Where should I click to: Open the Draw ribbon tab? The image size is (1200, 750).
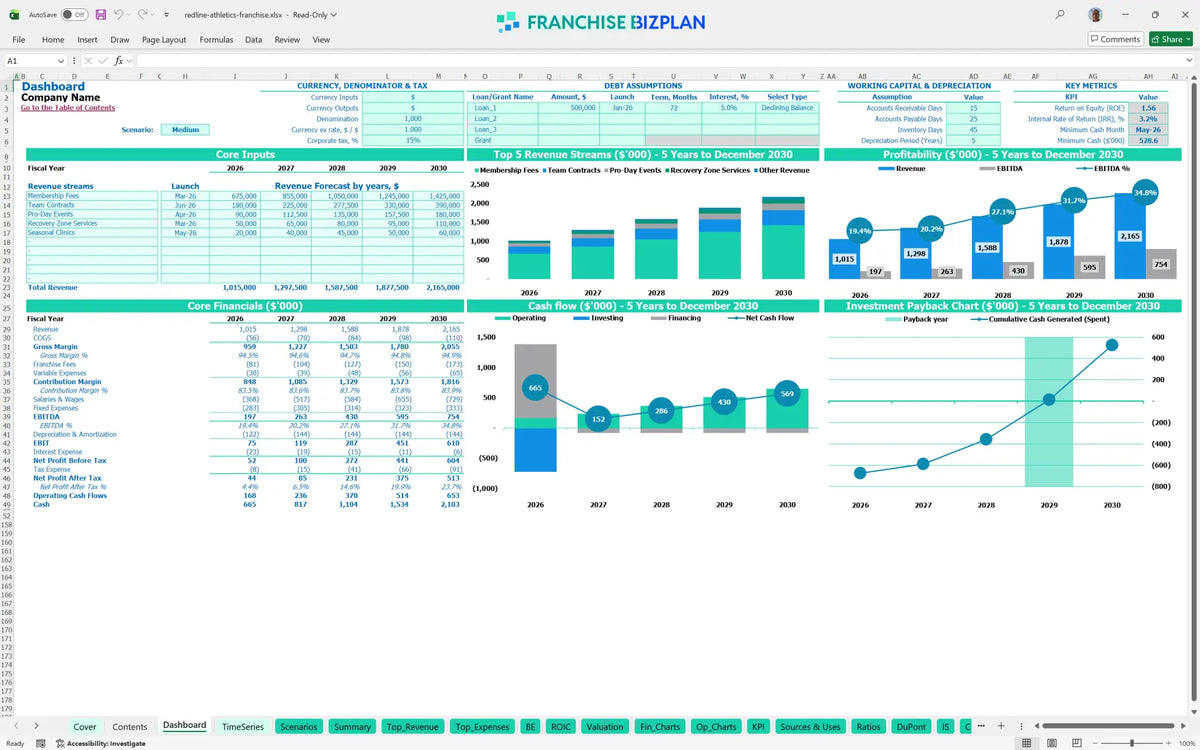pyautogui.click(x=120, y=40)
